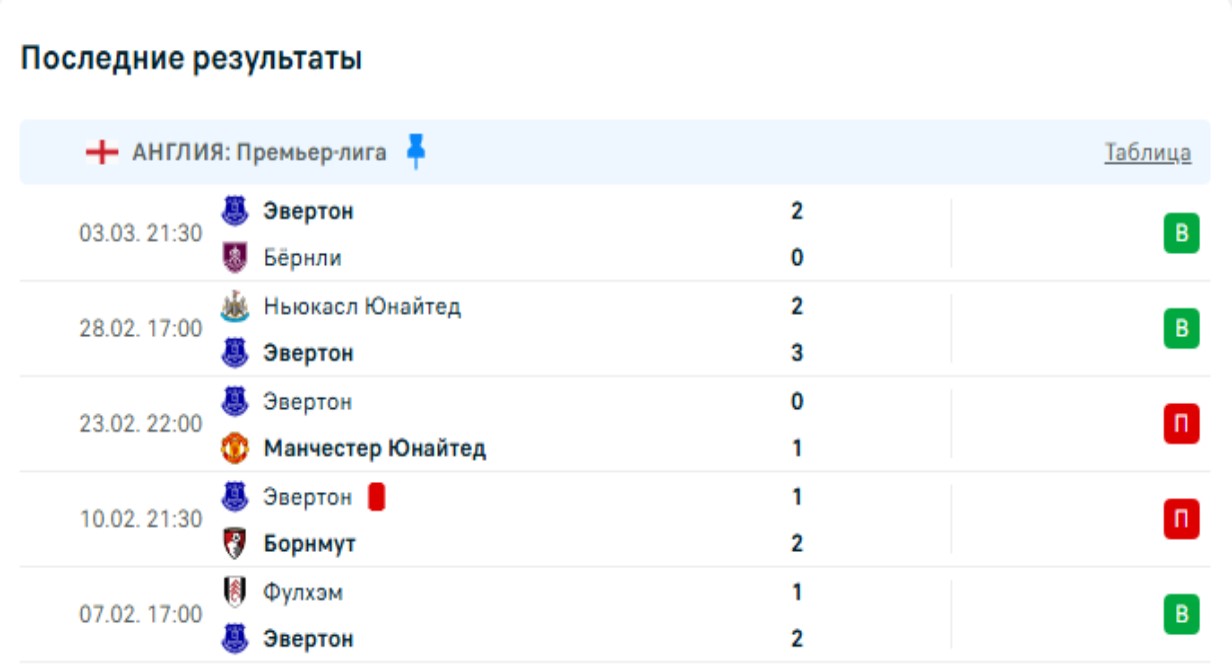Select the Борнмут team name
Viewport: 1232px width, 667px height.
[310, 544]
